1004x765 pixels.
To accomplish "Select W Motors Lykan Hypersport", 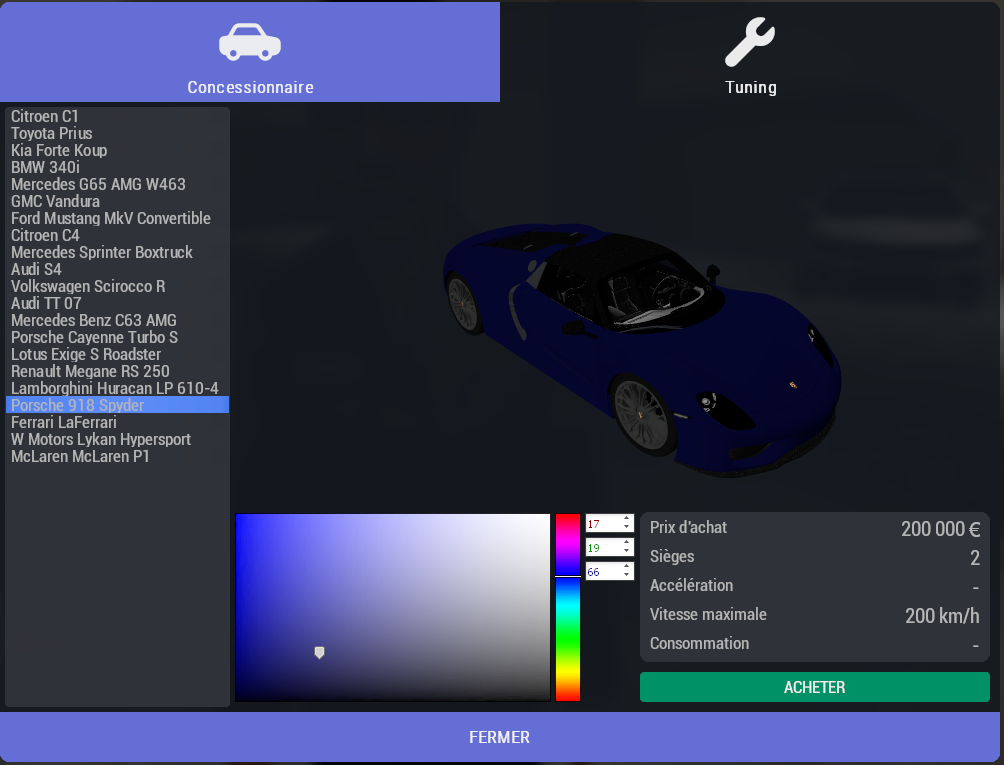I will (117, 439).
